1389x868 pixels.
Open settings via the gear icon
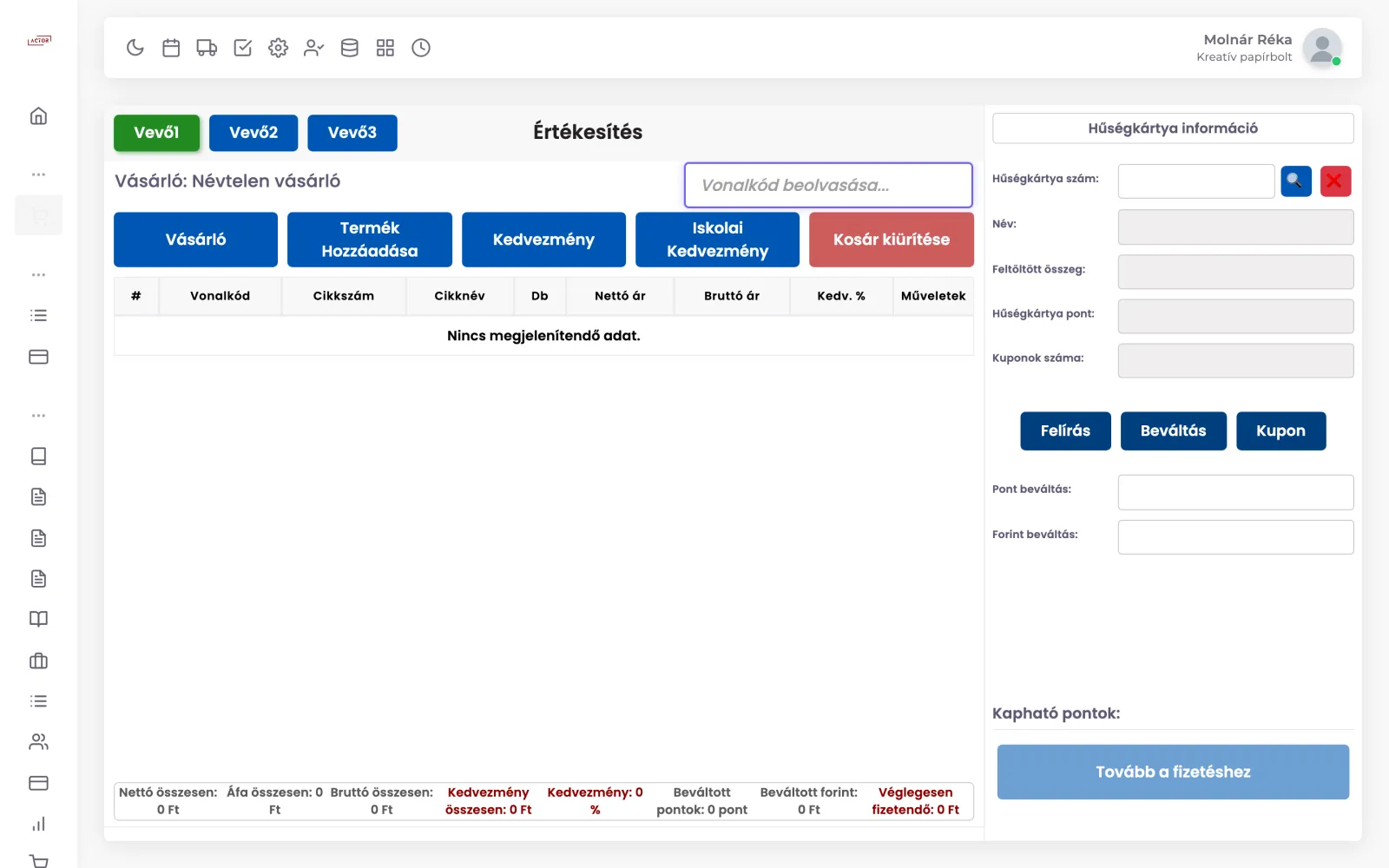(x=278, y=48)
